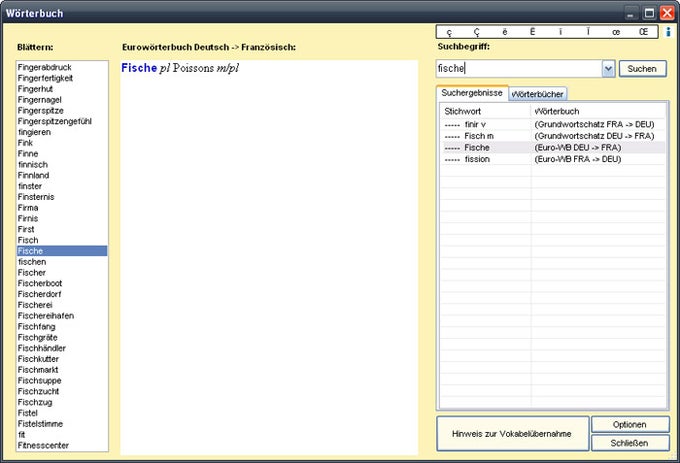
Task: Insert uppercase Ï special character
Action: coord(588,32)
